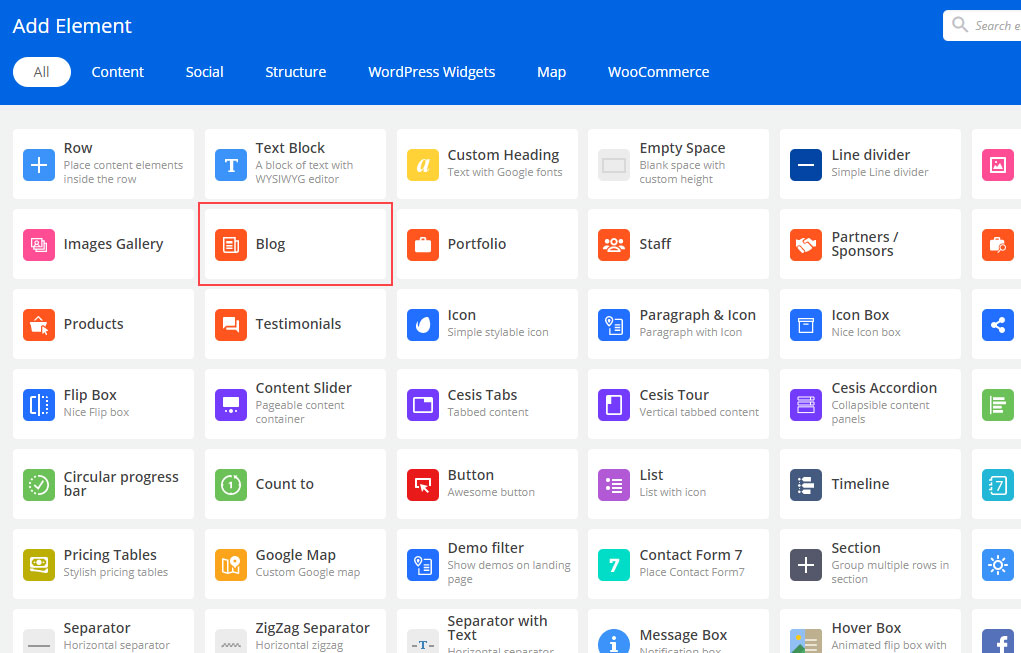Open the WooCommerce filter tab

coord(658,72)
